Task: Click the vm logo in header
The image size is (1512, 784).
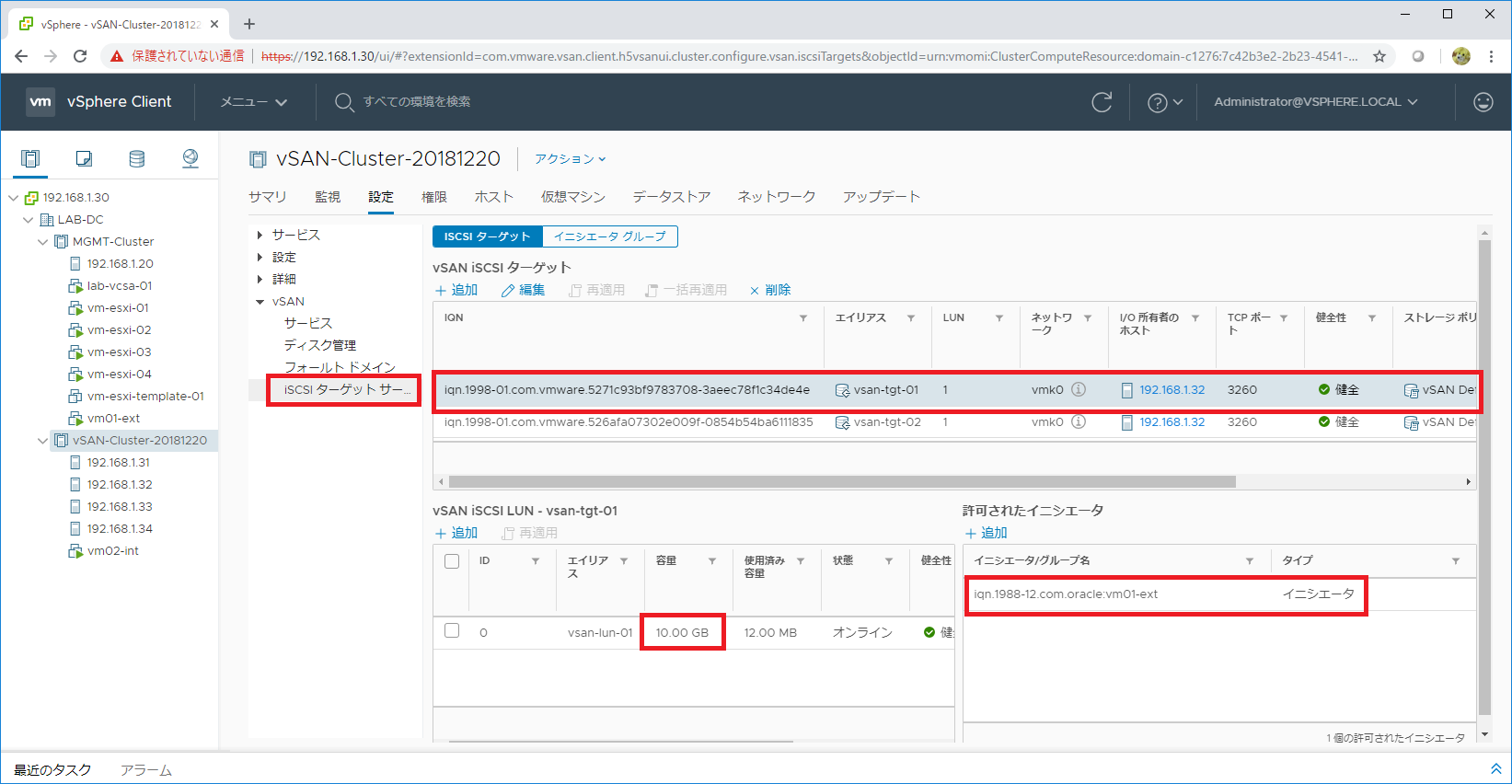Action: (x=40, y=102)
